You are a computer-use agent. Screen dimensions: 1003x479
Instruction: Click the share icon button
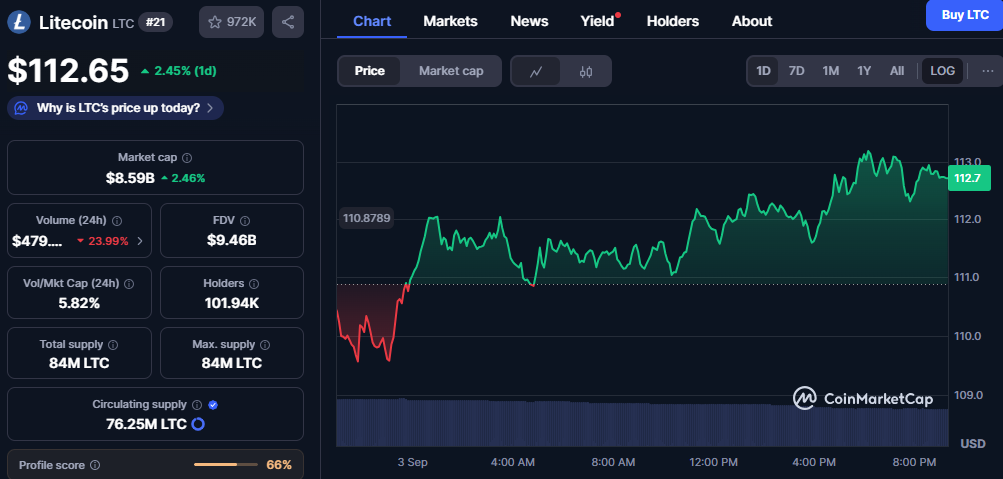(288, 22)
